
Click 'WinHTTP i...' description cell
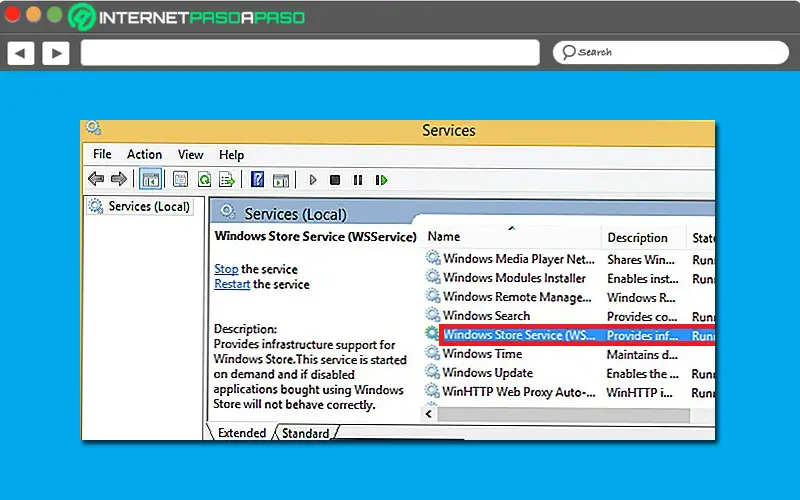pyautogui.click(x=639, y=392)
